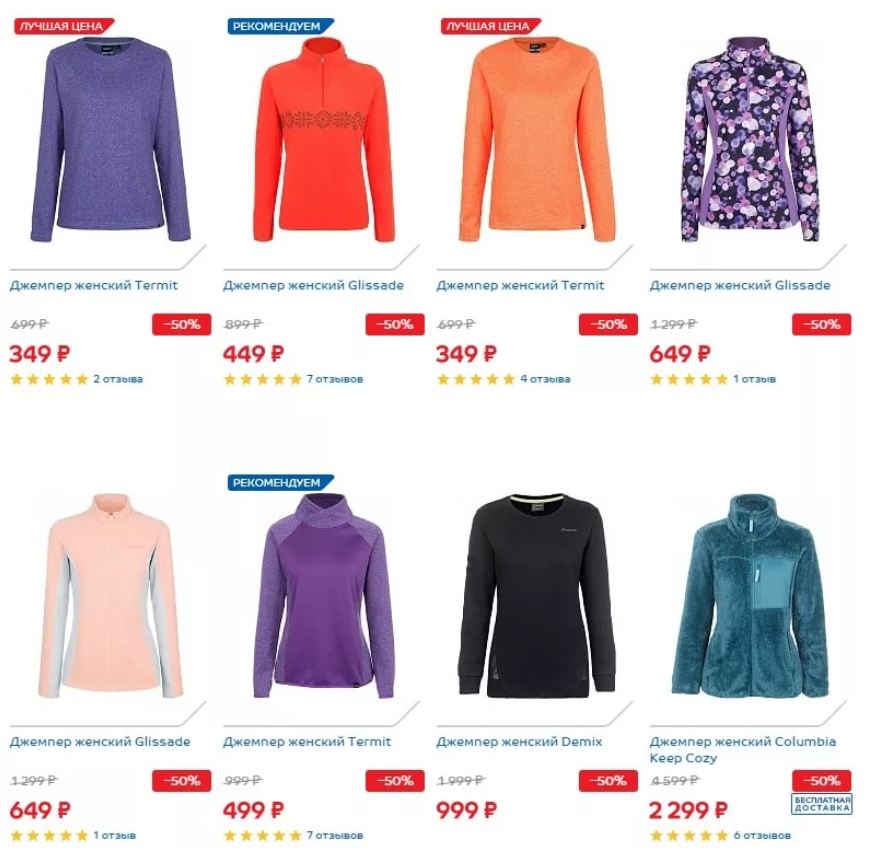This screenshot has width=879, height=848.
Task: Open the purple Termit jumper product photo
Action: tap(110, 140)
